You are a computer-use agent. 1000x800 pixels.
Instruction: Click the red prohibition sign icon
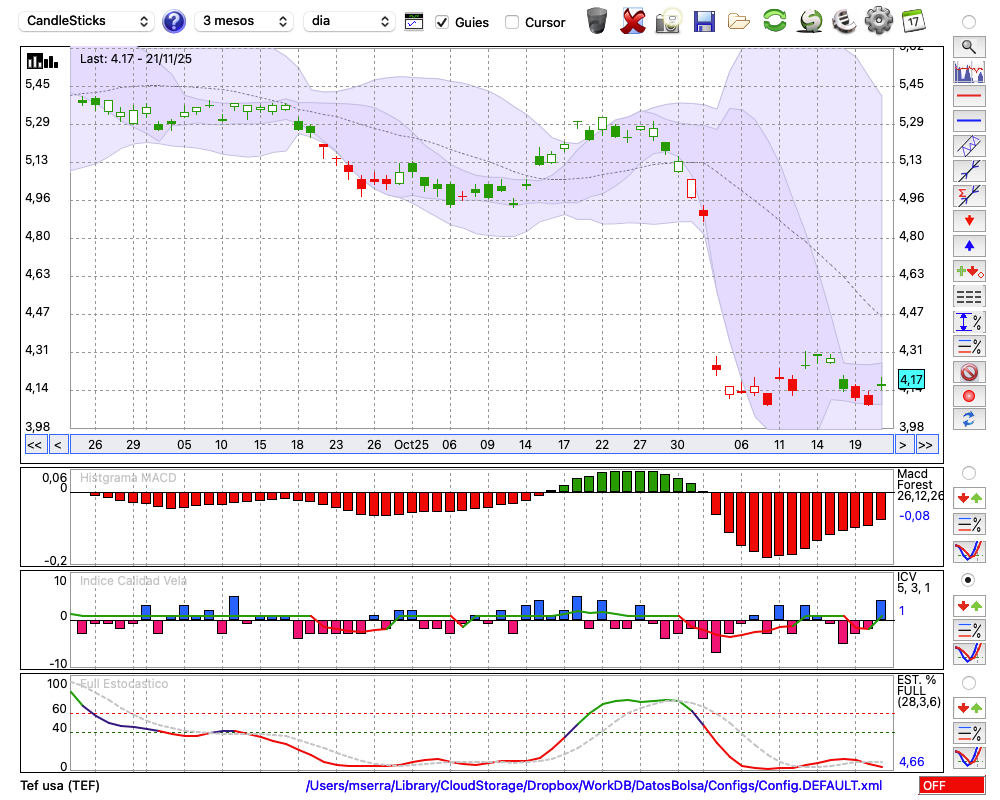[967, 373]
